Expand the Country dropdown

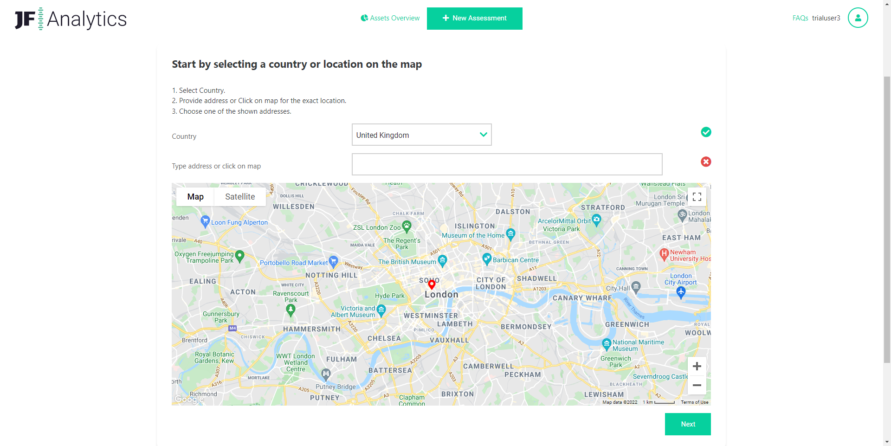coord(422,135)
